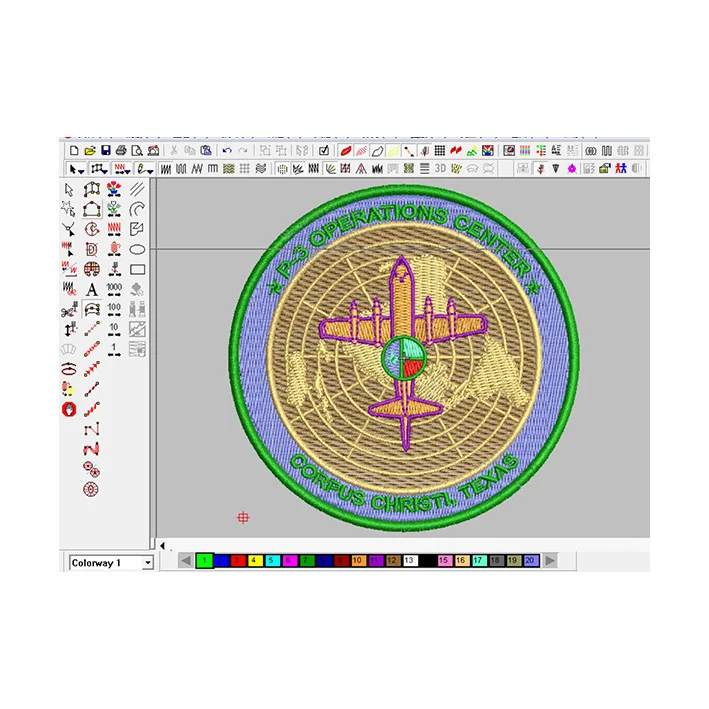Select the arrow Select Object tool in the left toolbox
The width and height of the screenshot is (709, 709).
(x=69, y=189)
